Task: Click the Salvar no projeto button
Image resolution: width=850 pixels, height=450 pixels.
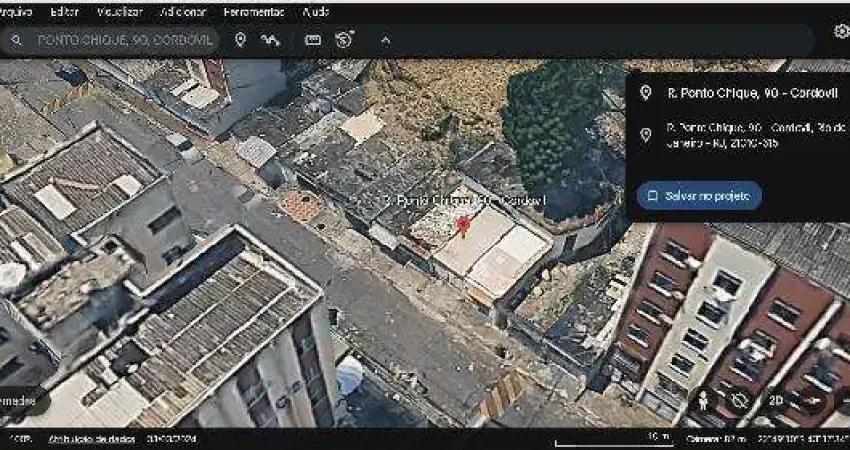Action: (699, 196)
